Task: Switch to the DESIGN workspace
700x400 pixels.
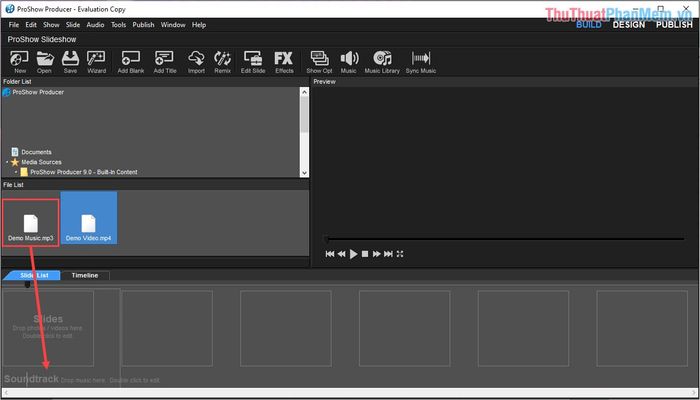Action: [x=629, y=25]
